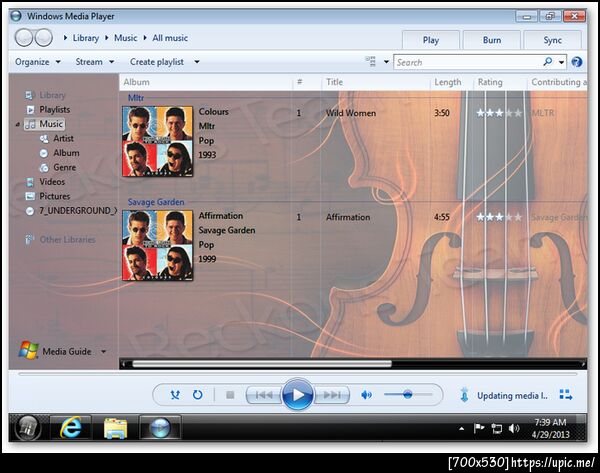This screenshot has height=473, width=600.
Task: Adjust the volume slider
Action: coord(408,394)
